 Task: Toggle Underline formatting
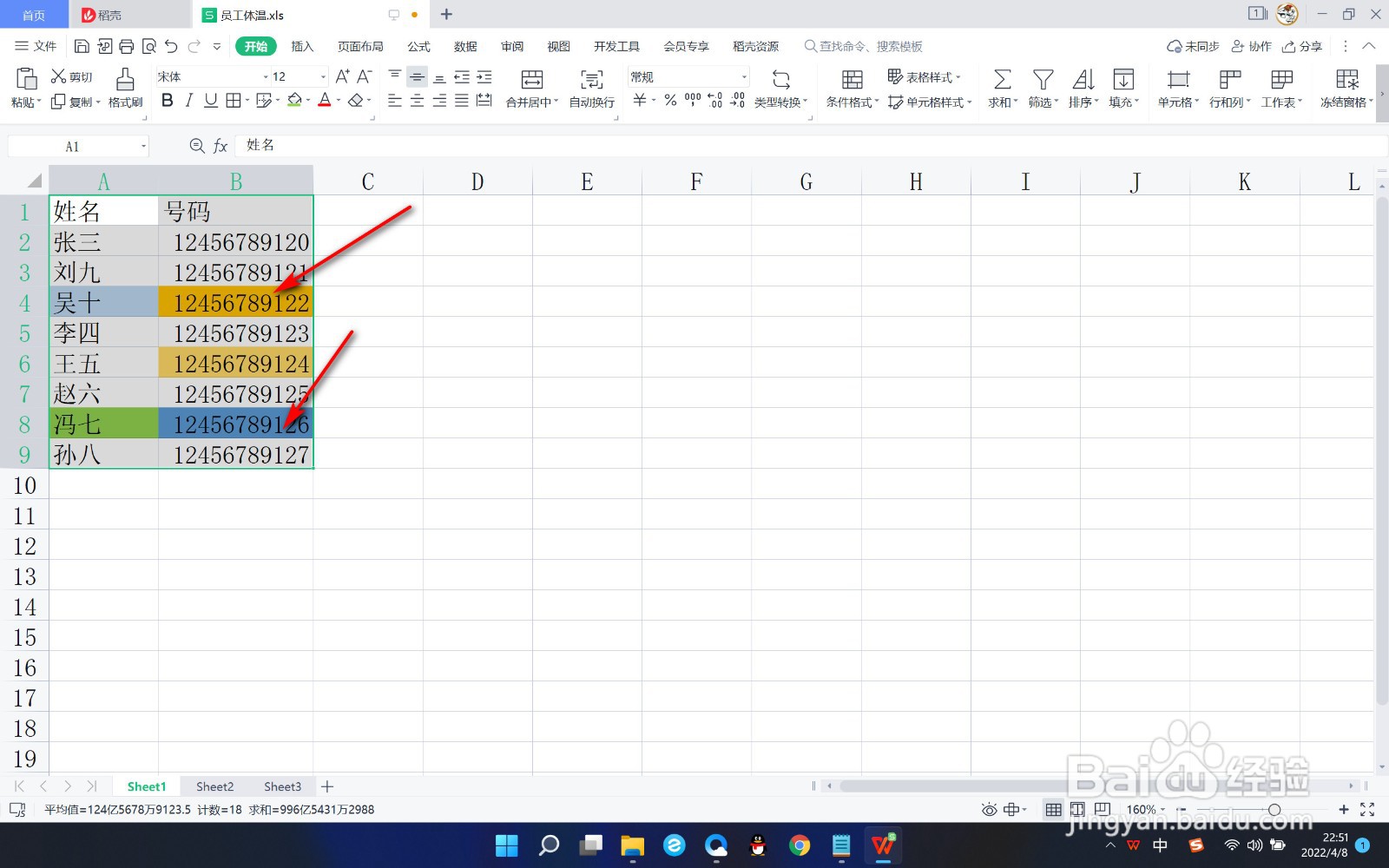click(211, 101)
